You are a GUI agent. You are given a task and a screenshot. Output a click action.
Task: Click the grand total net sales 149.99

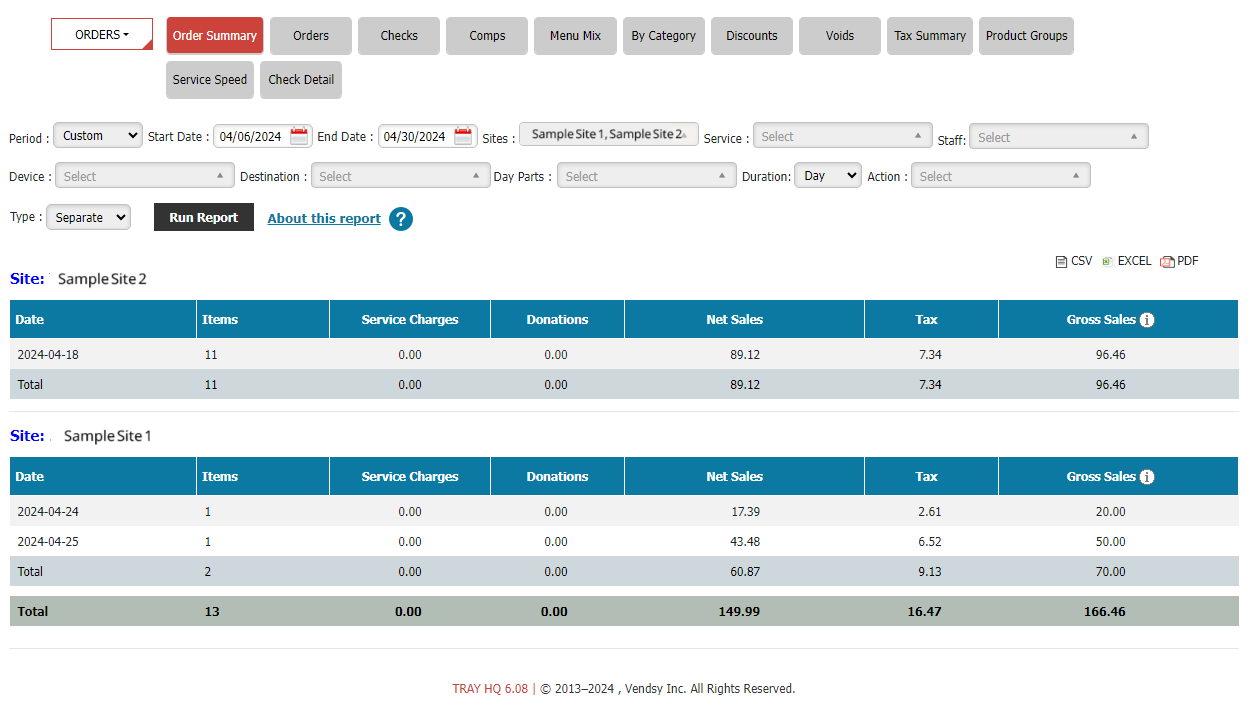click(x=739, y=611)
